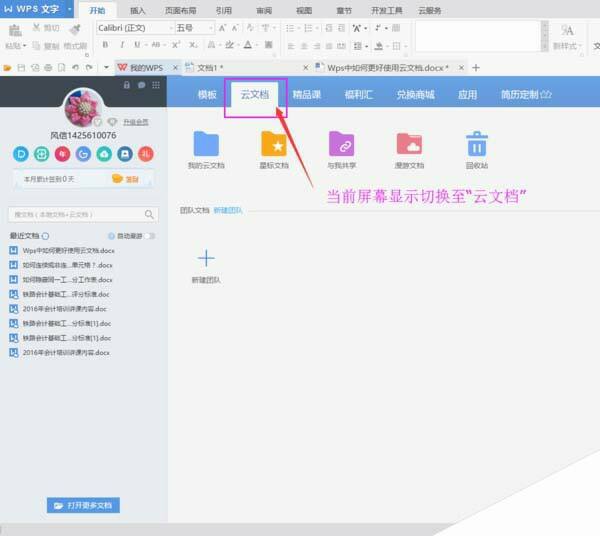The height and width of the screenshot is (536, 600).
Task: Expand the quick access toolbar dropdown arrow
Action: point(106,68)
